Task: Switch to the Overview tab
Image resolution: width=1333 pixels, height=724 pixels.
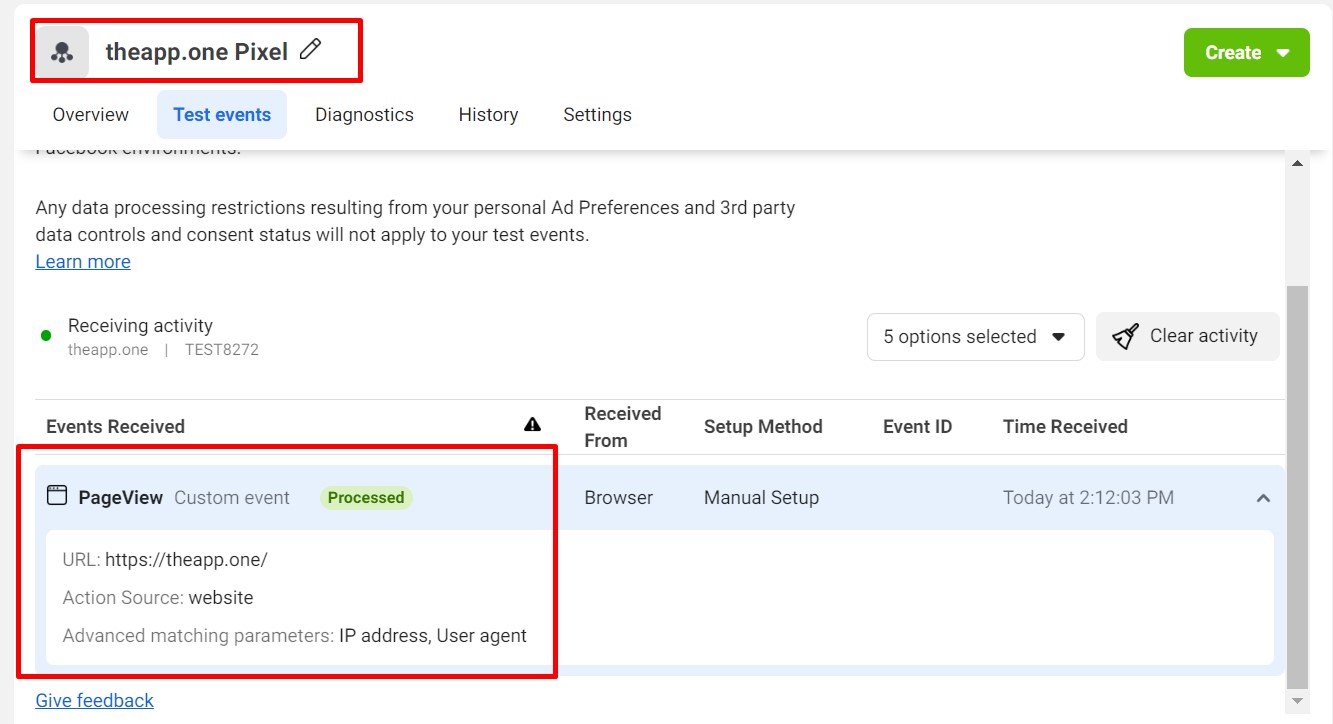Action: click(x=91, y=115)
